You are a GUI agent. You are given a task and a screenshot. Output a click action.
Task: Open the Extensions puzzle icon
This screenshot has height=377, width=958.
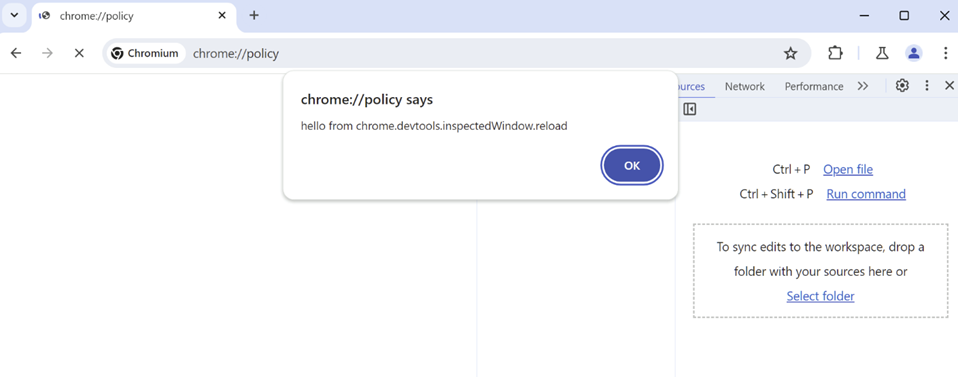[x=835, y=53]
